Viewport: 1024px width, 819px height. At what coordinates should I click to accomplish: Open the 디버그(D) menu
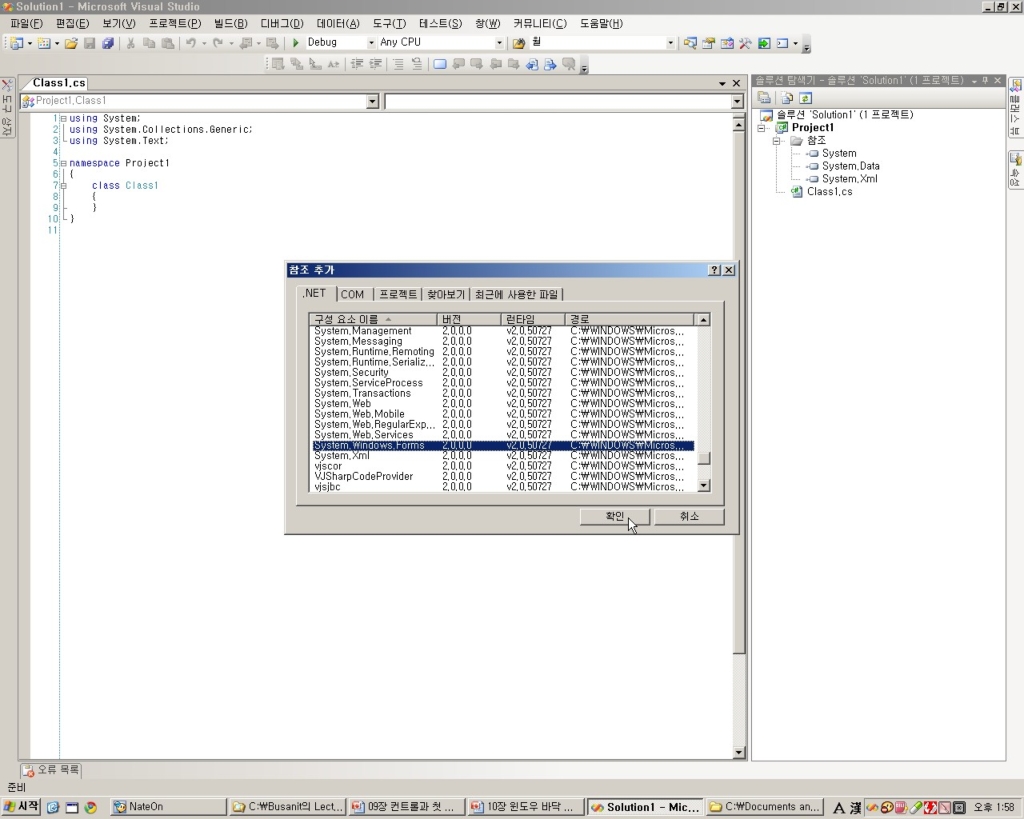point(282,24)
